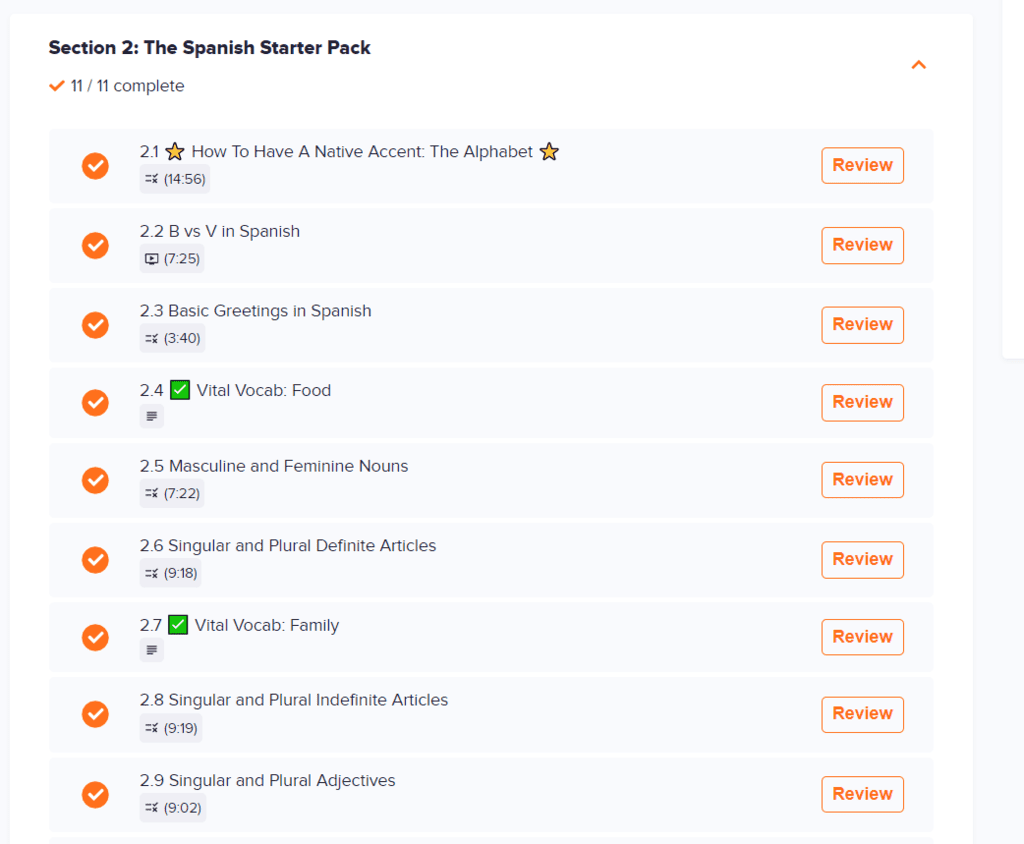The height and width of the screenshot is (844, 1024).
Task: Click the duration icon under lesson 2.1 Alphabet
Action: point(152,180)
